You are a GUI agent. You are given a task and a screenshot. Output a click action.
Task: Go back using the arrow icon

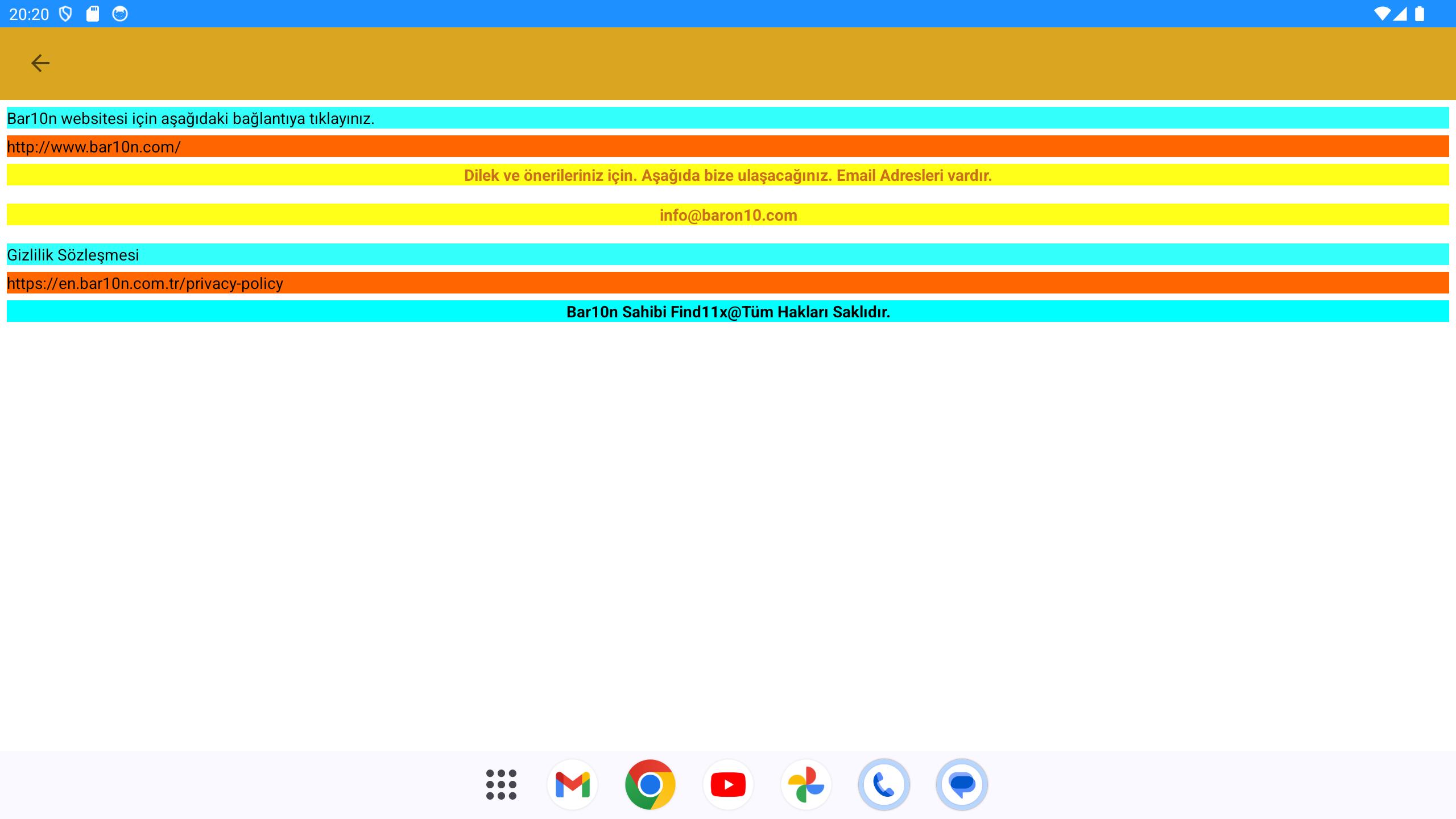pyautogui.click(x=40, y=63)
